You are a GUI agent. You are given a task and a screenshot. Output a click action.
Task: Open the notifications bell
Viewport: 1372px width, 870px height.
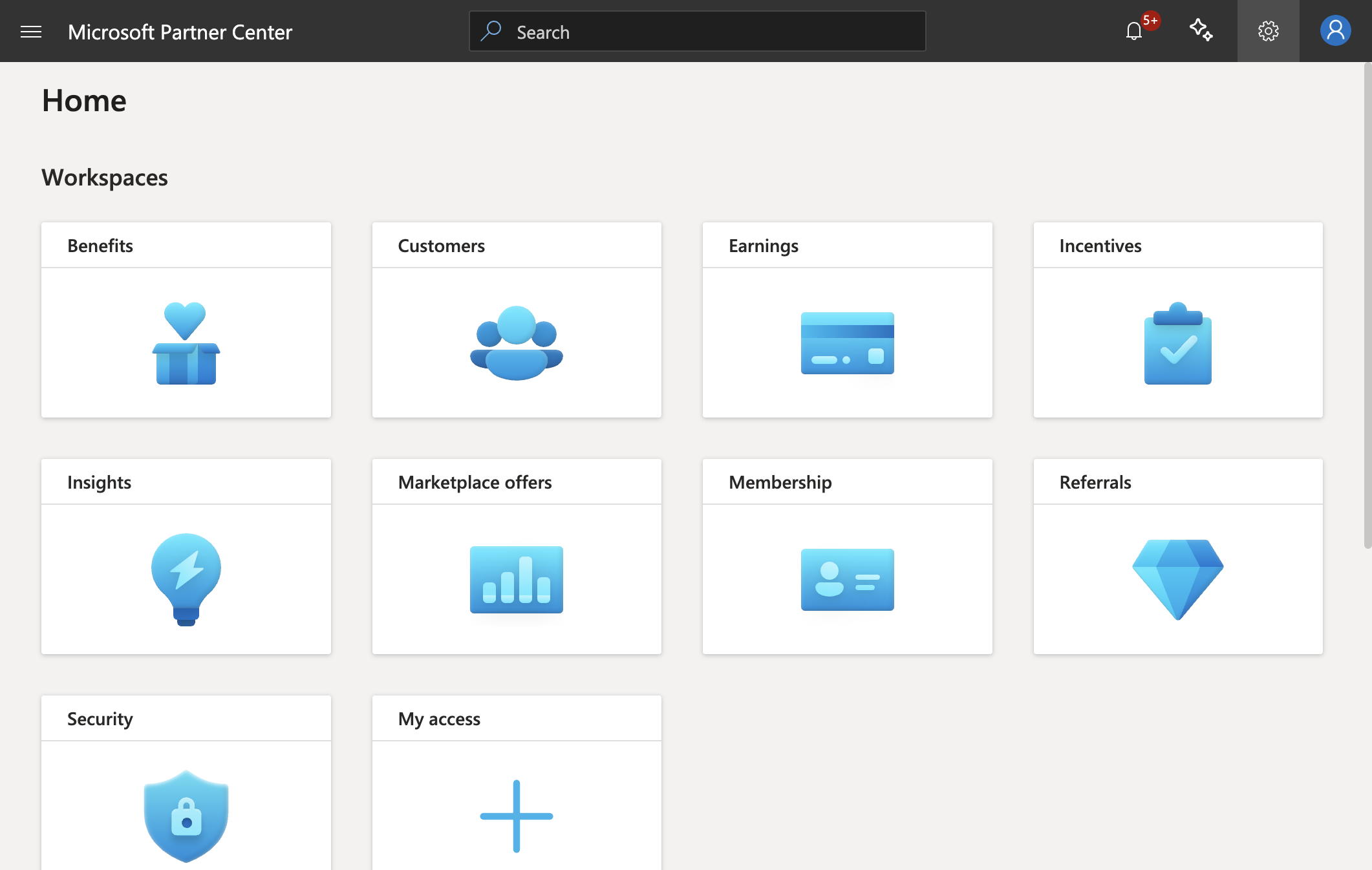pyautogui.click(x=1133, y=31)
